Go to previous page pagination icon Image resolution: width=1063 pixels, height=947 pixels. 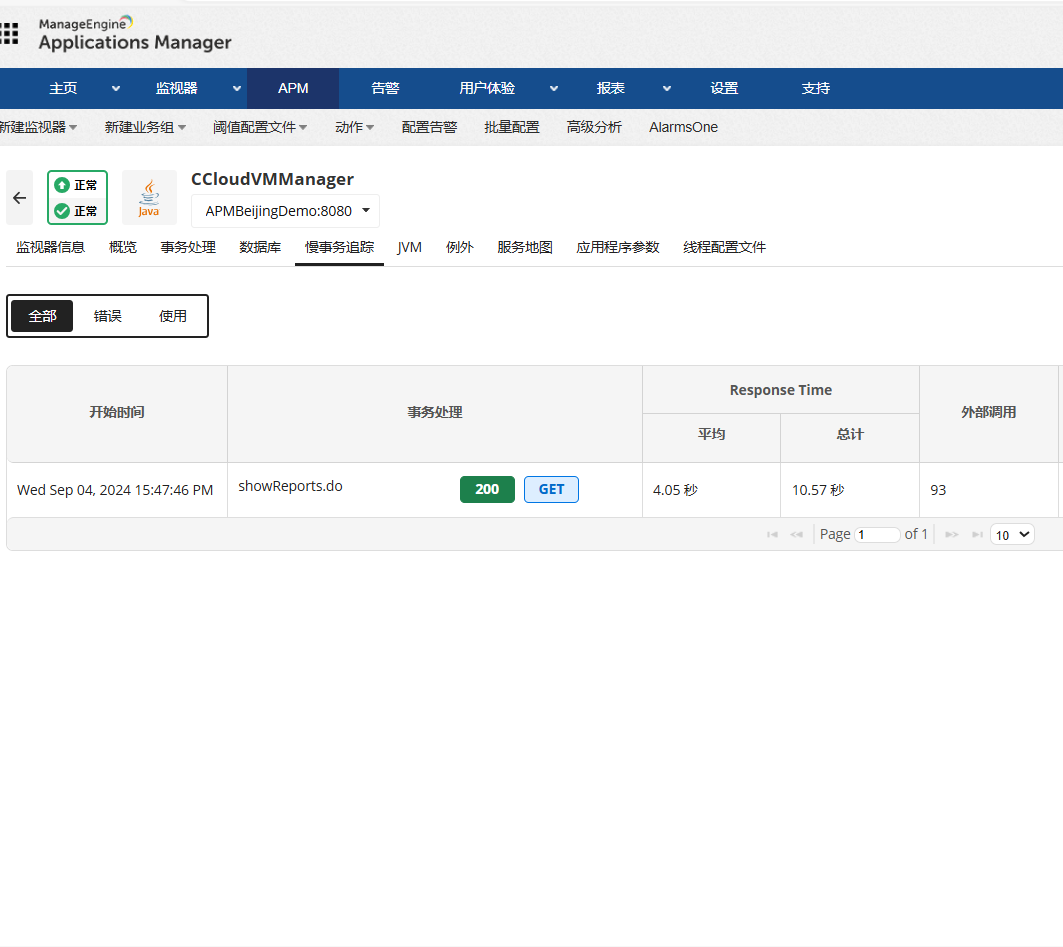[x=797, y=535]
